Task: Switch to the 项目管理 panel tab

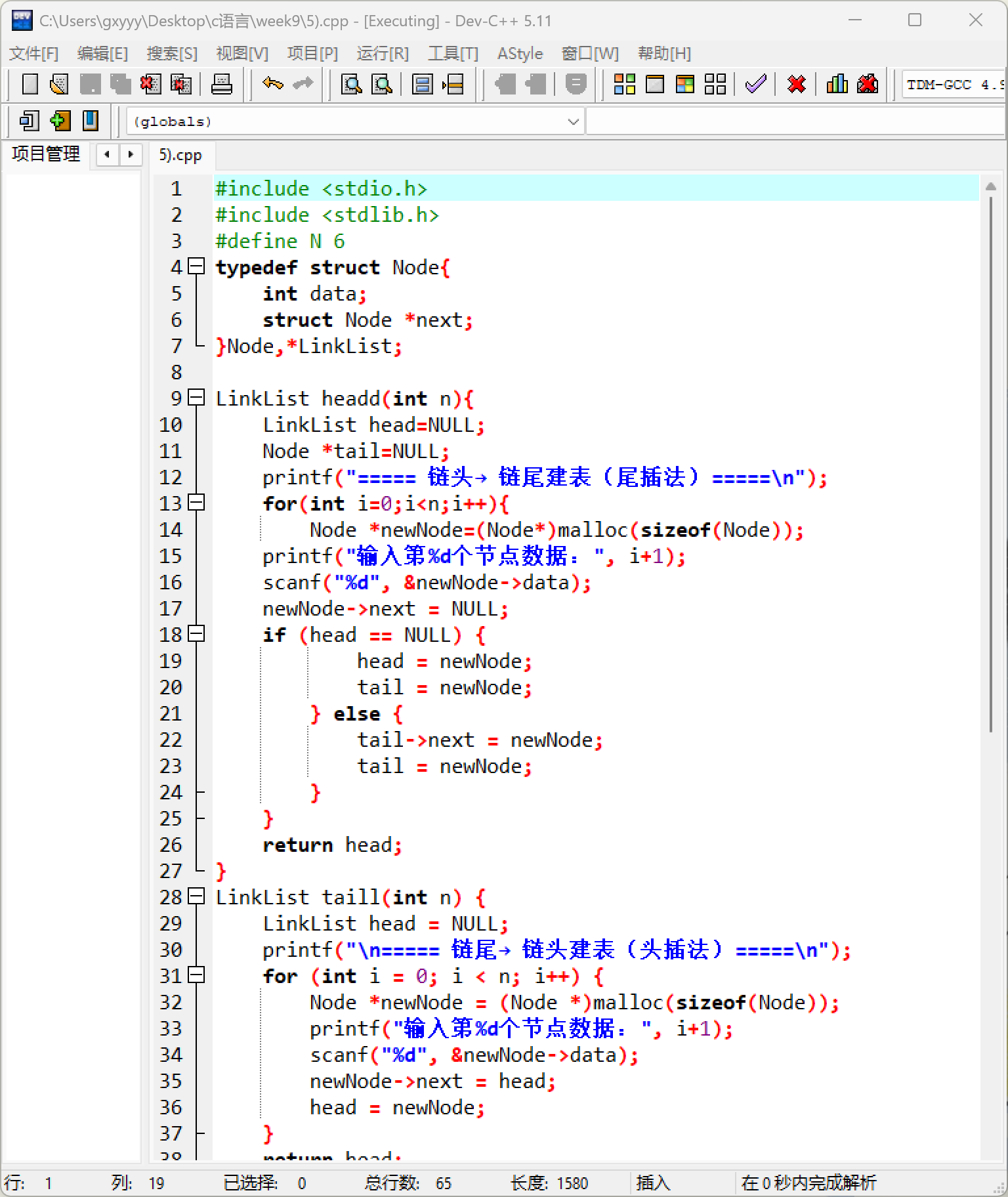Action: 46,154
